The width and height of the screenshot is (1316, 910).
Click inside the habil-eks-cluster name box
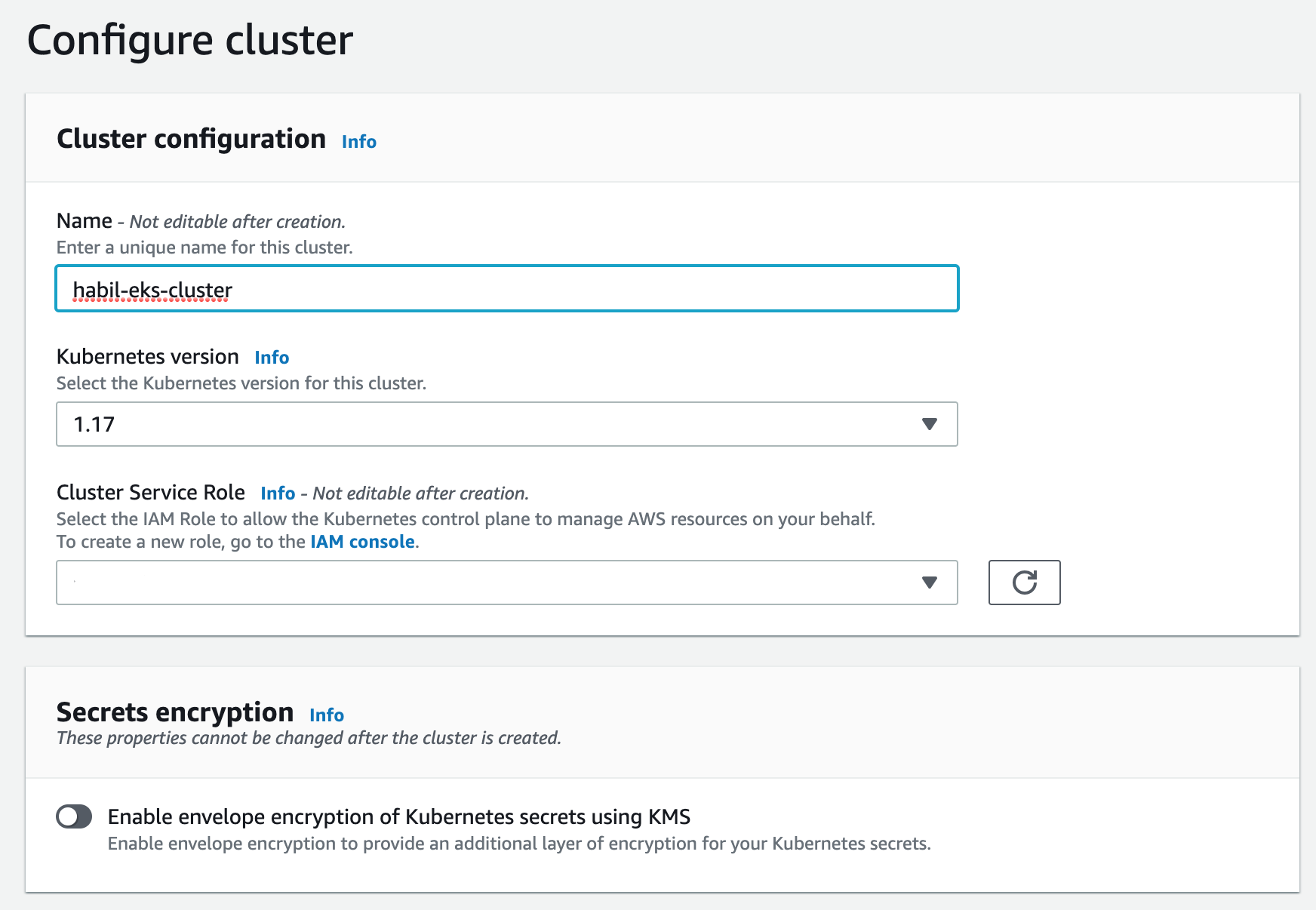pyautogui.click(x=506, y=288)
